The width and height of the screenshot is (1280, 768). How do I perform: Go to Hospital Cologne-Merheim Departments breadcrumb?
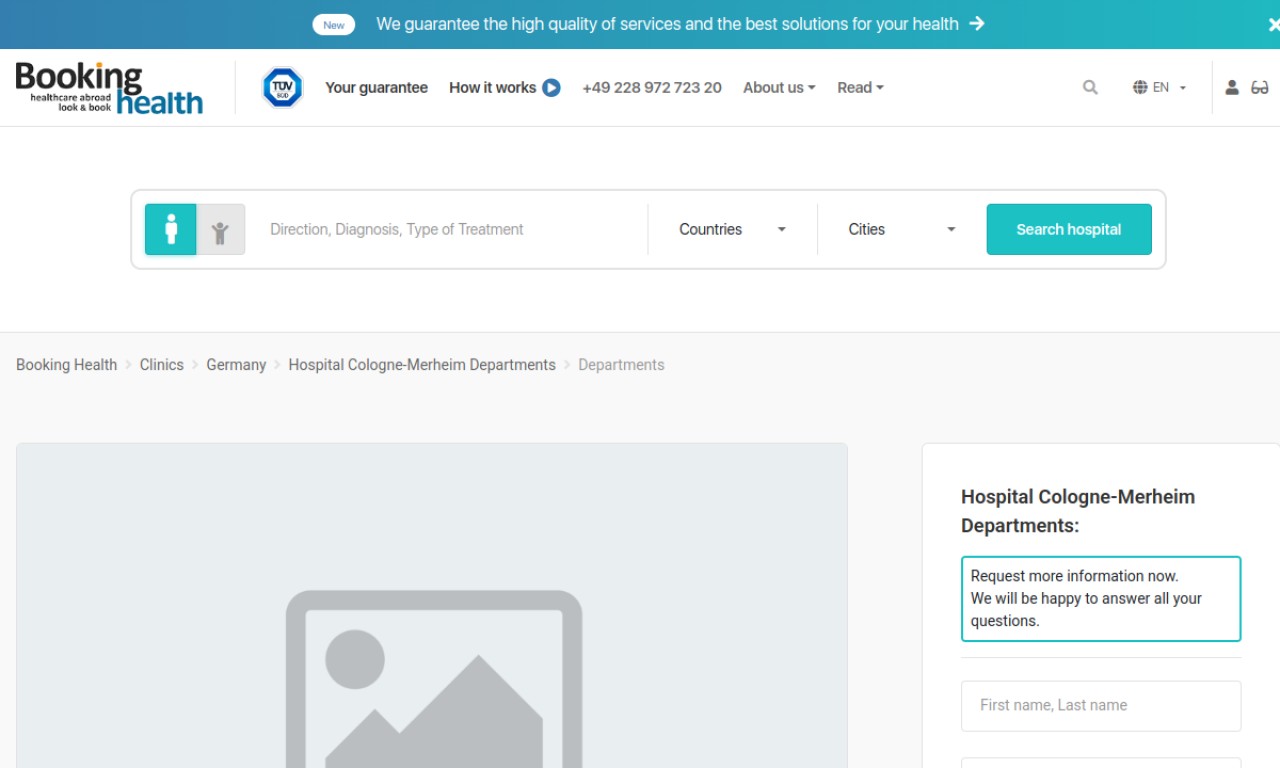pos(422,365)
